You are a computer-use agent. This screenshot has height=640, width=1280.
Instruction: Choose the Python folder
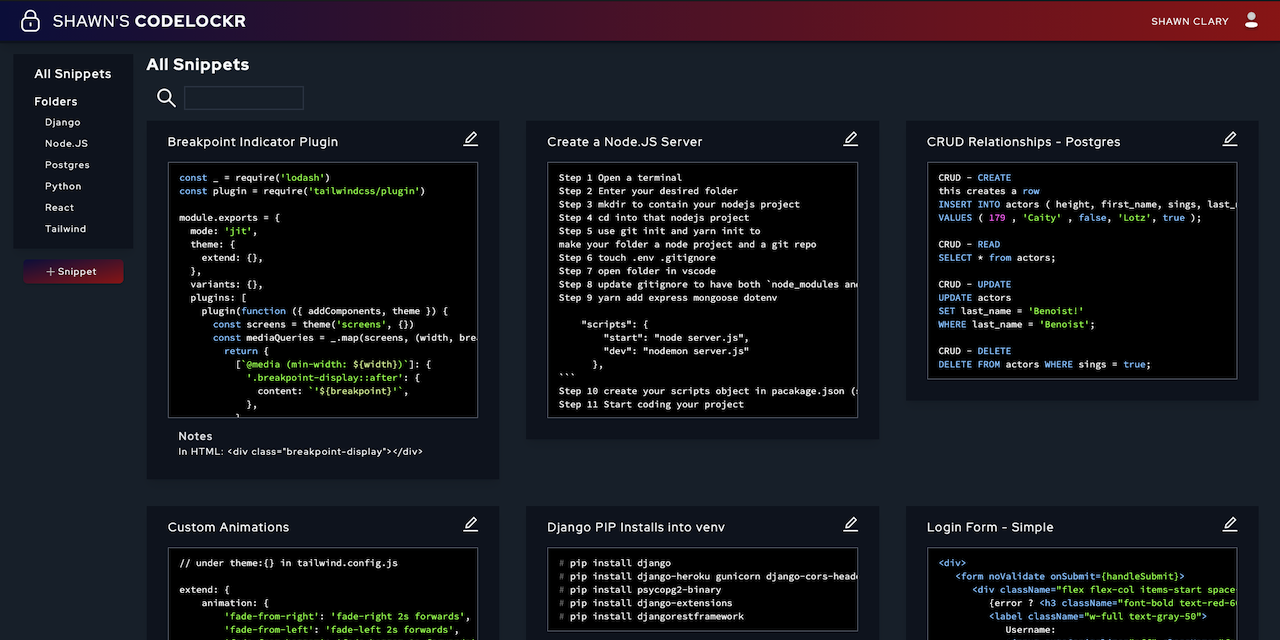63,186
